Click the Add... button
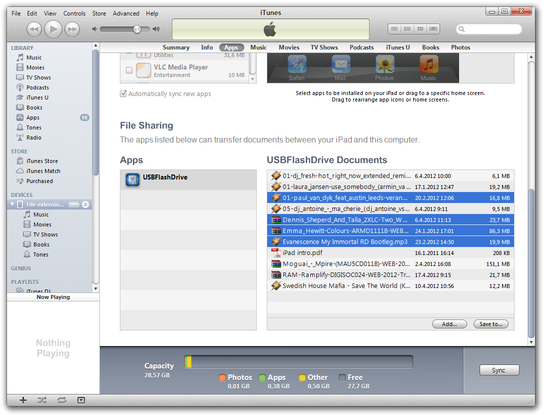This screenshot has height=415, width=544. click(x=449, y=324)
